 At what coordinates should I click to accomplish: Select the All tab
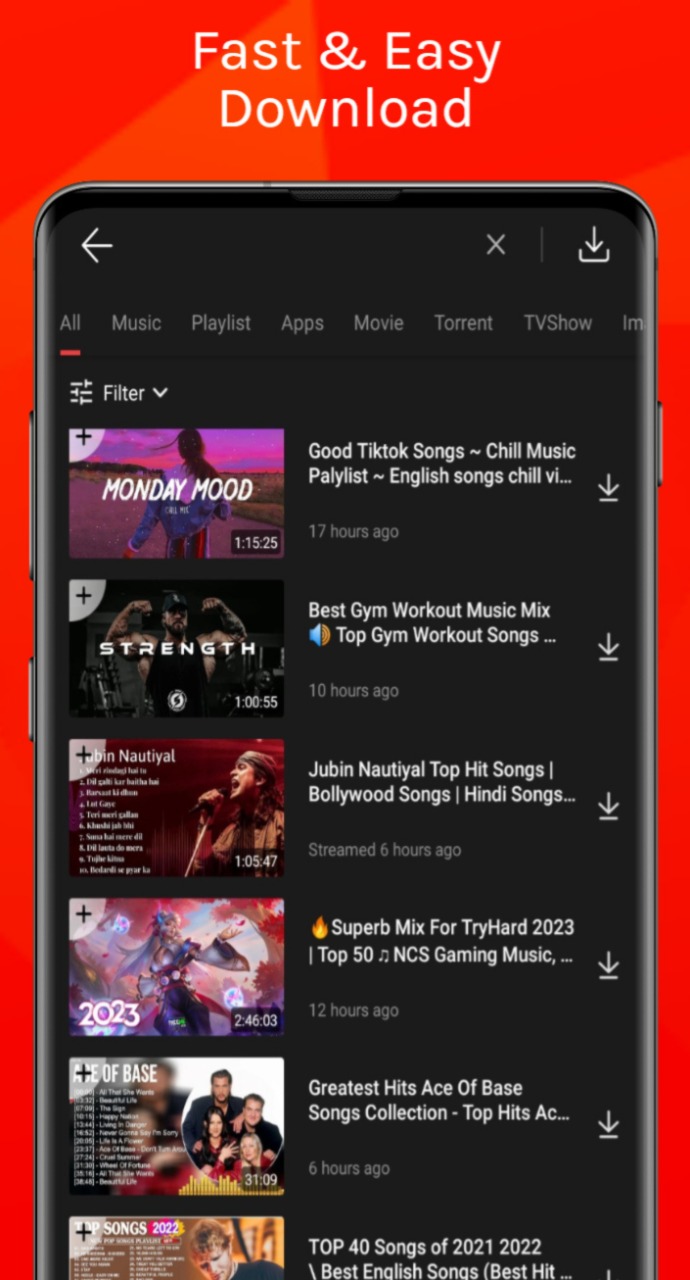70,323
